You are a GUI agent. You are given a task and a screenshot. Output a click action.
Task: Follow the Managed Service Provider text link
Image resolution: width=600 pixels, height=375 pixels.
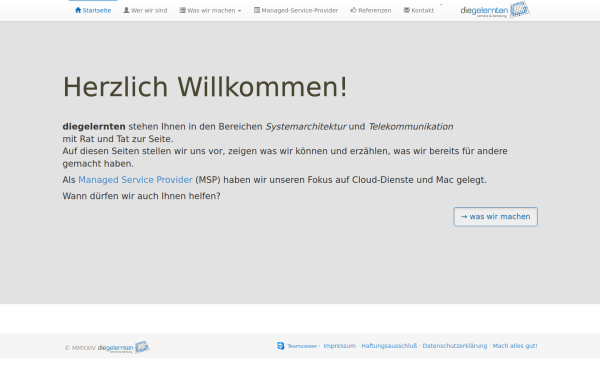coord(135,180)
